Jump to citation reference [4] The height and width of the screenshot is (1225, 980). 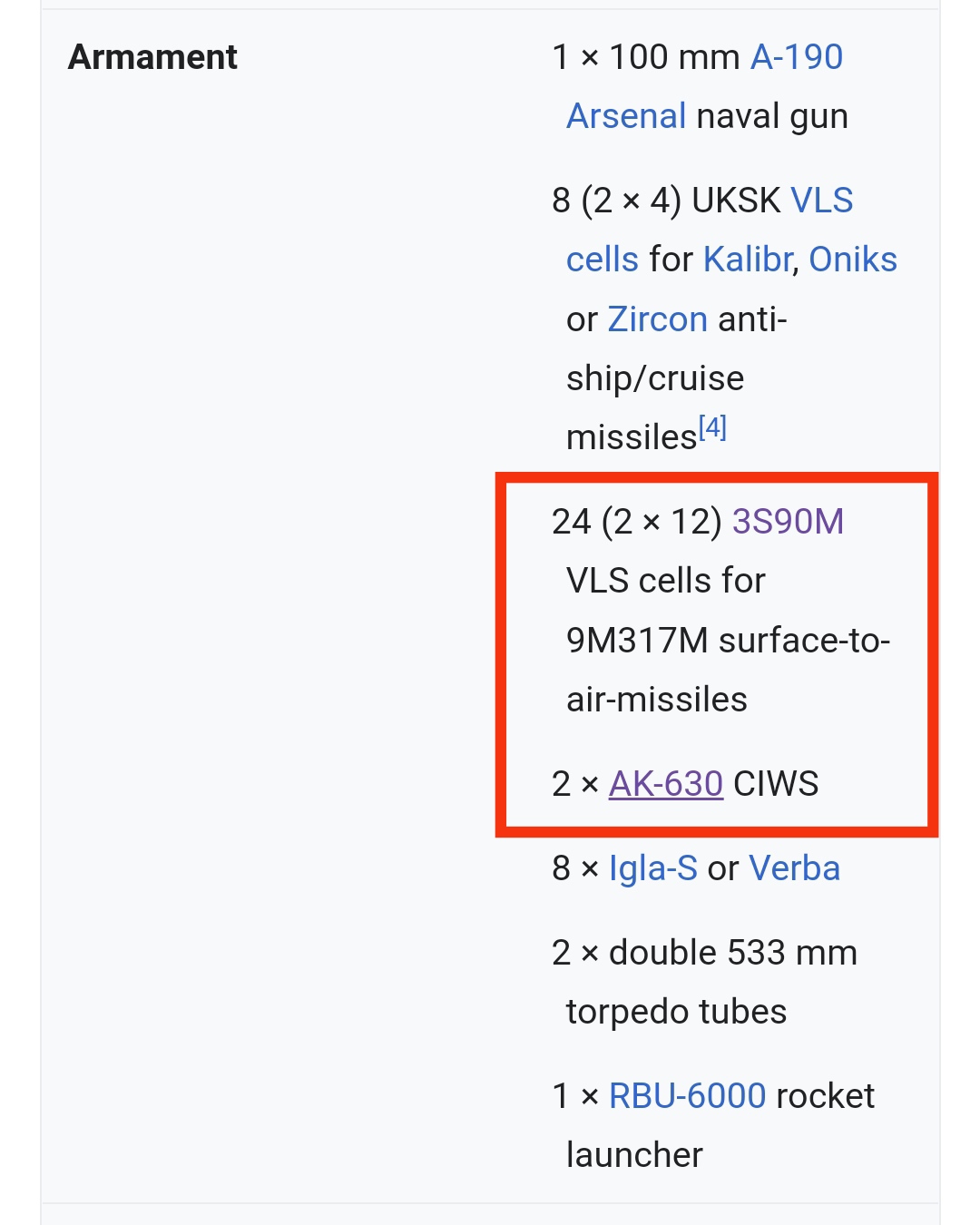point(712,427)
